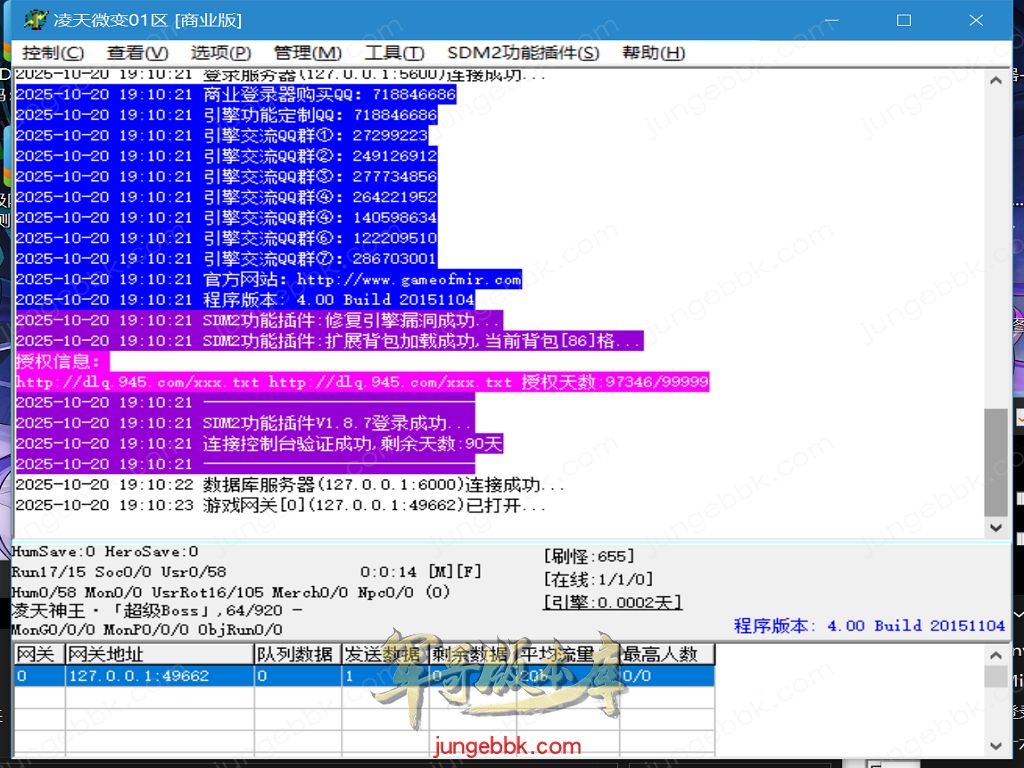
Task: Select the gateway row 127.0.0.1:49662
Action: (x=138, y=676)
